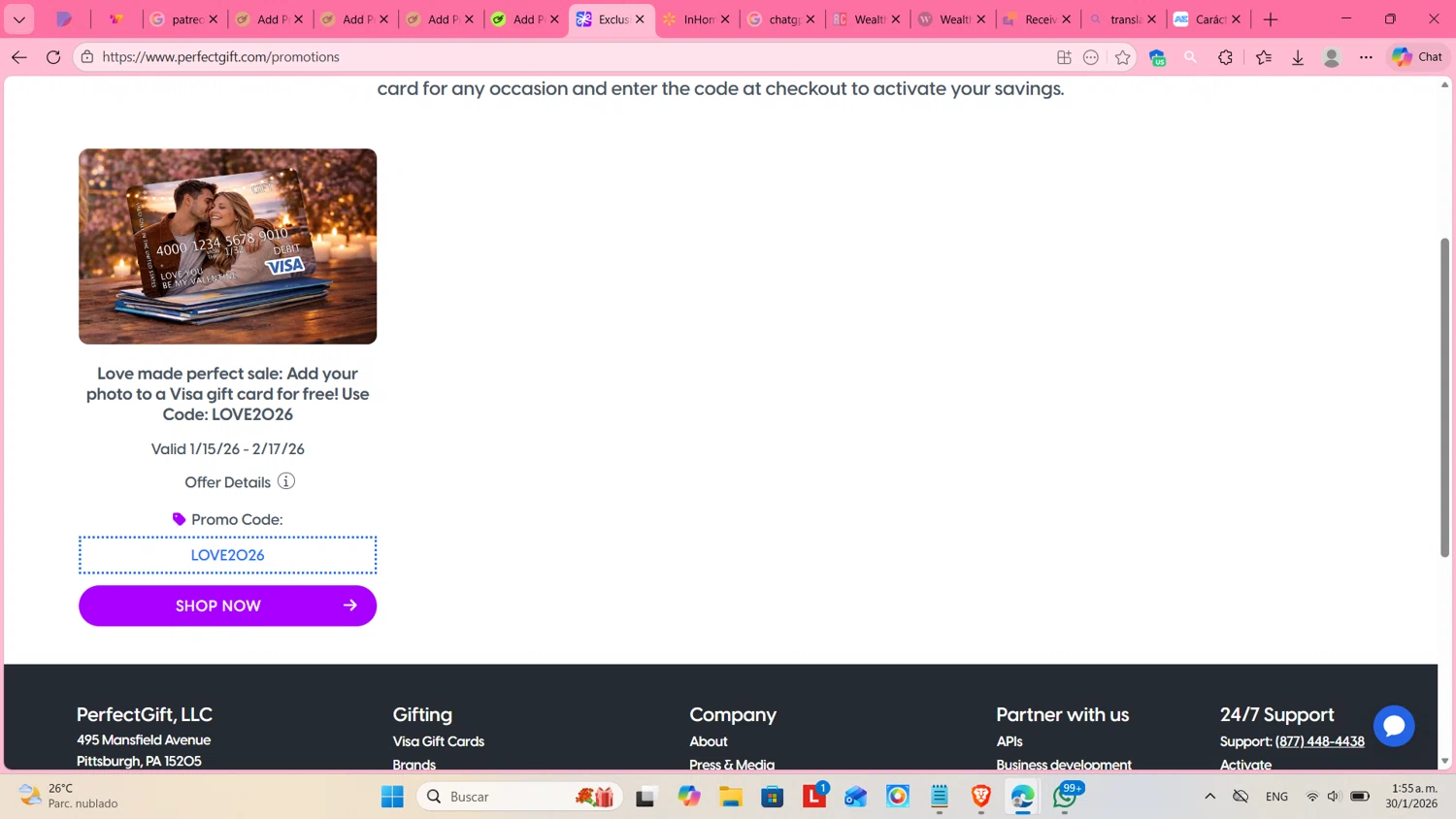Open the clock and calendar flyout
This screenshot has width=1456, height=819.
click(1412, 797)
